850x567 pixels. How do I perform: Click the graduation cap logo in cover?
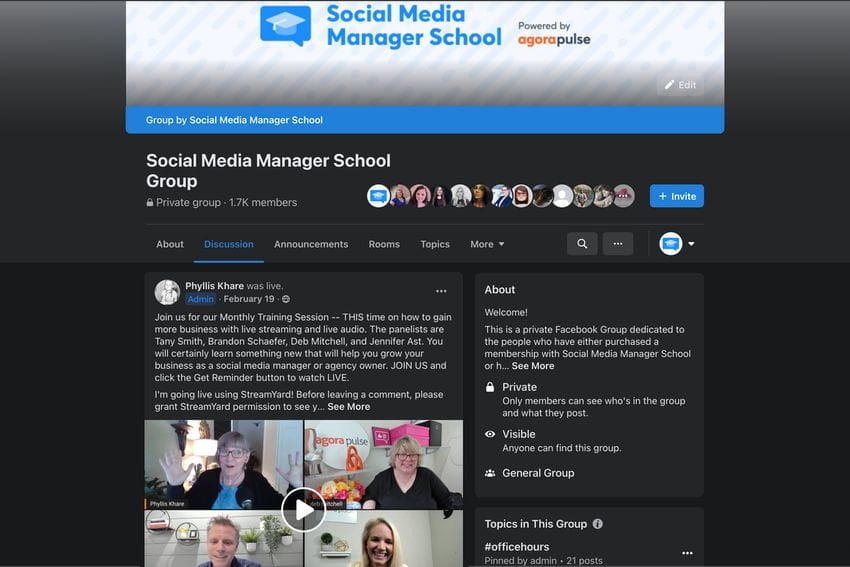tap(286, 25)
